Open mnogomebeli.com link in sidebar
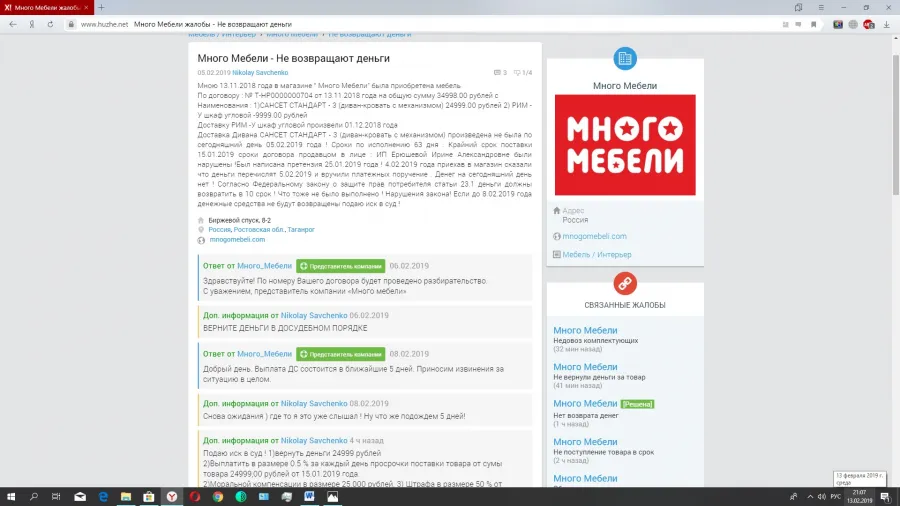This screenshot has width=900, height=506. tap(594, 236)
